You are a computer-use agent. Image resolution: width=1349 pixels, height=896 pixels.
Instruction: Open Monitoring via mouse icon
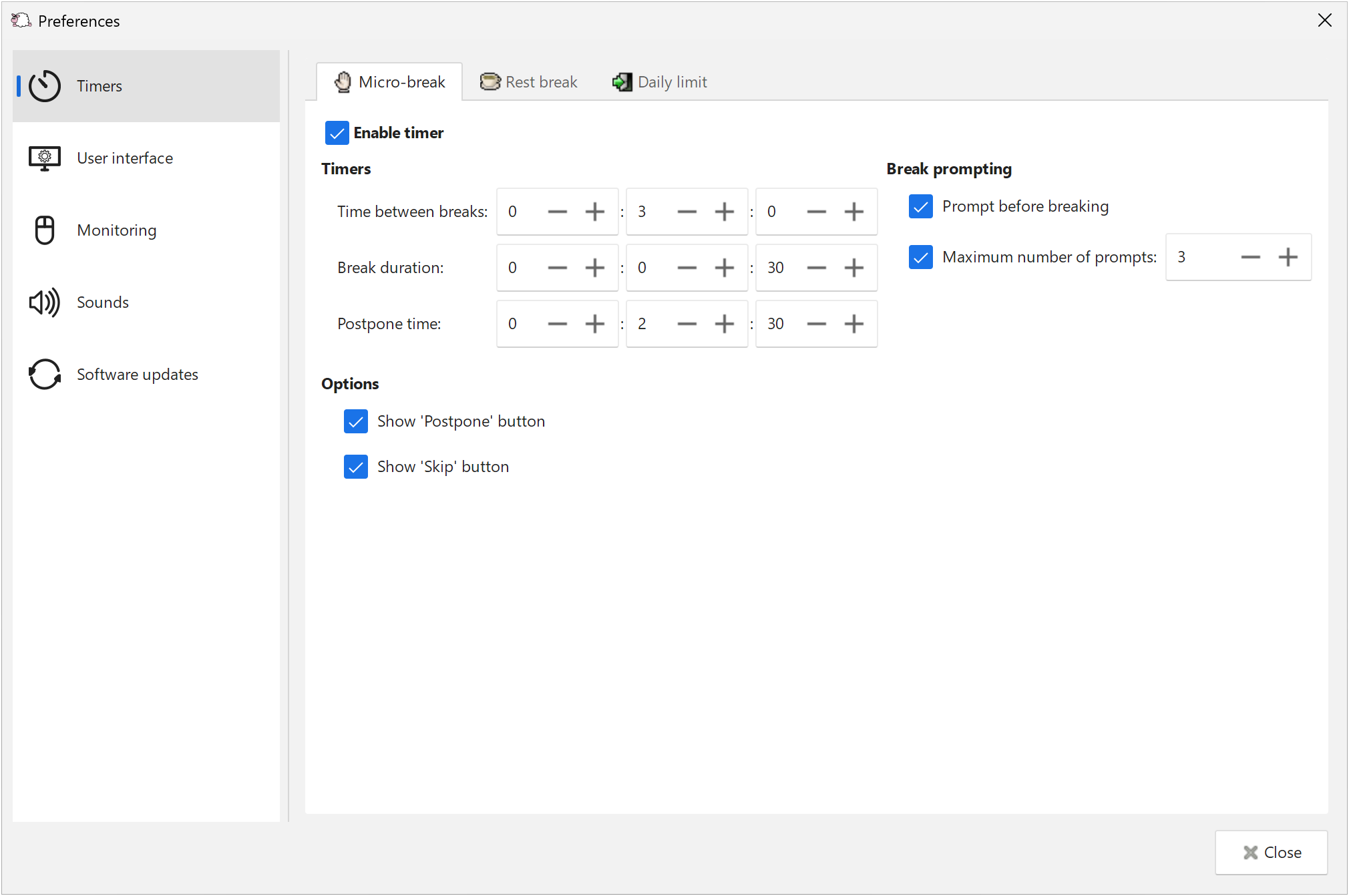45,230
